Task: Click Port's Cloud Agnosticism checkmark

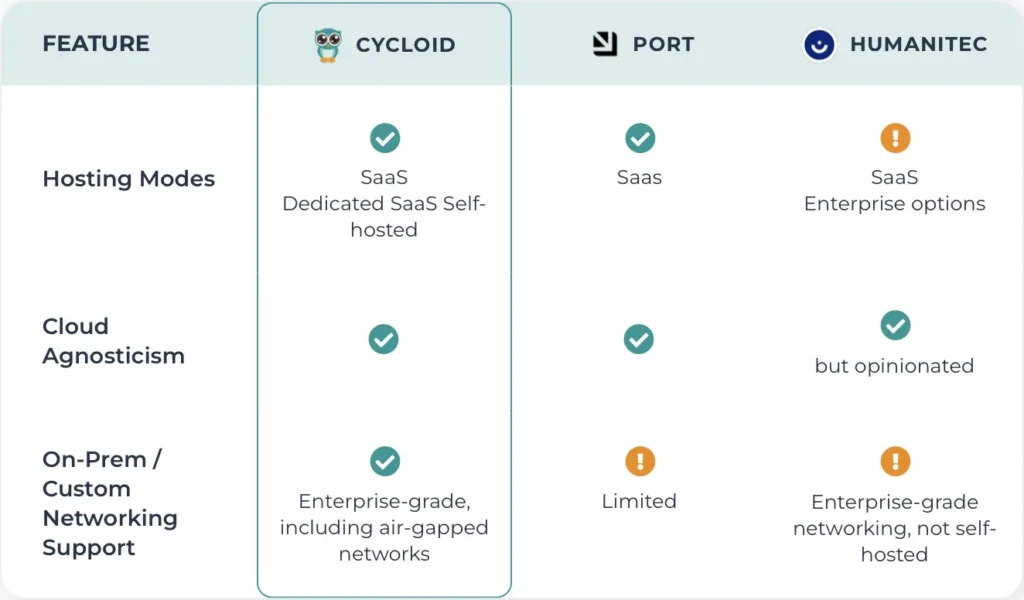Action: click(639, 339)
